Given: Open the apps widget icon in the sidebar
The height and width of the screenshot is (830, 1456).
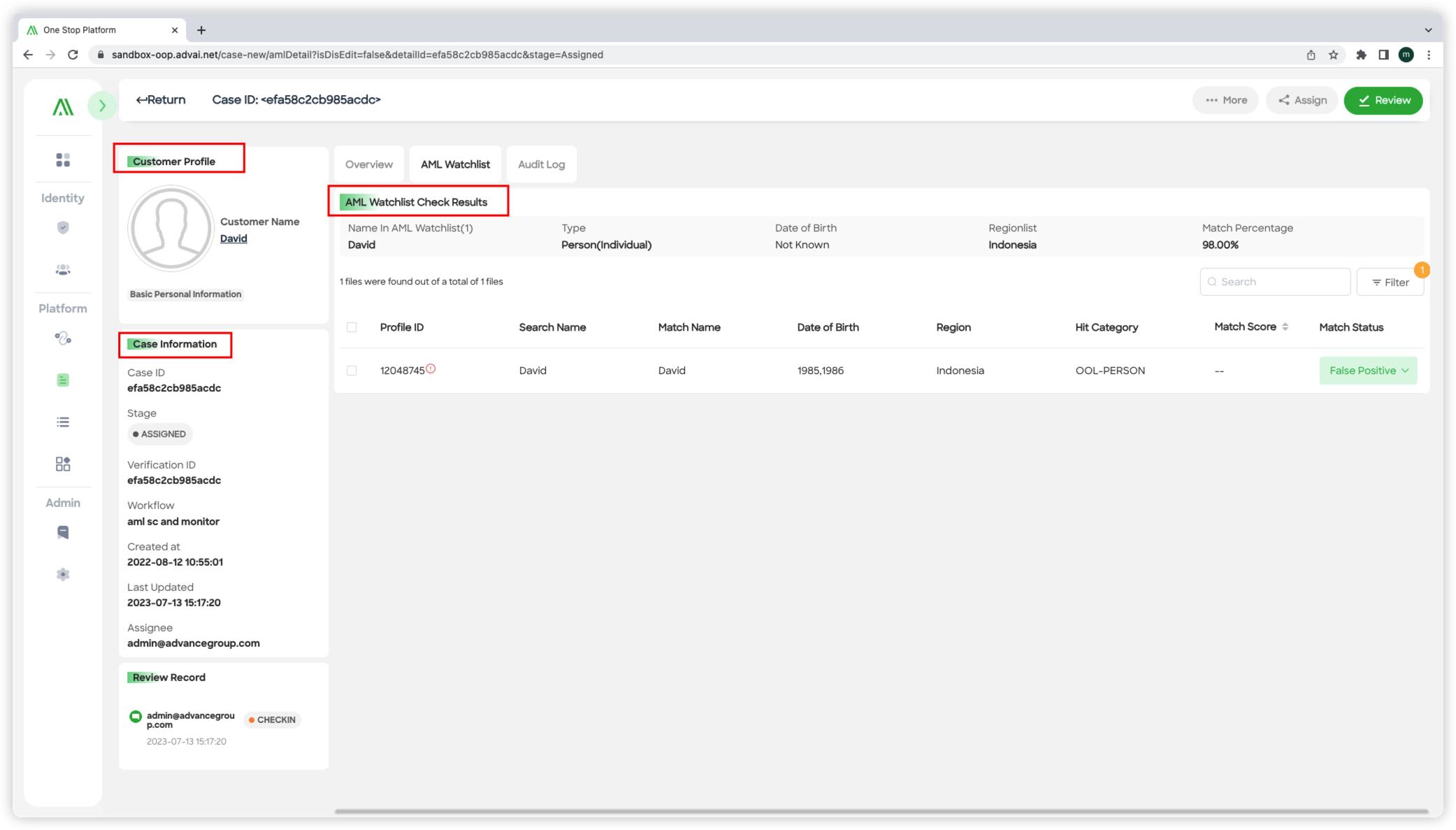Looking at the screenshot, I should point(63,464).
